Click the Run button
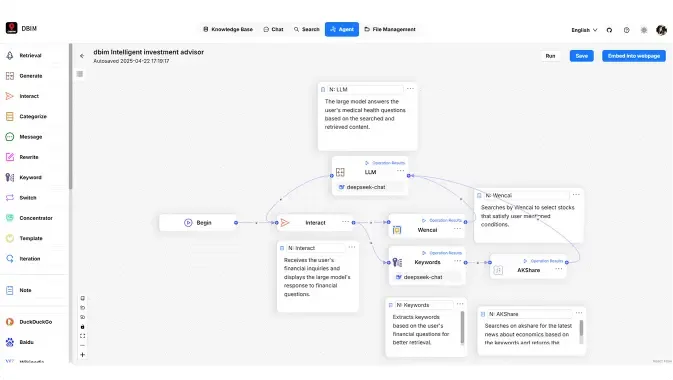This screenshot has height=380, width=673. point(550,56)
